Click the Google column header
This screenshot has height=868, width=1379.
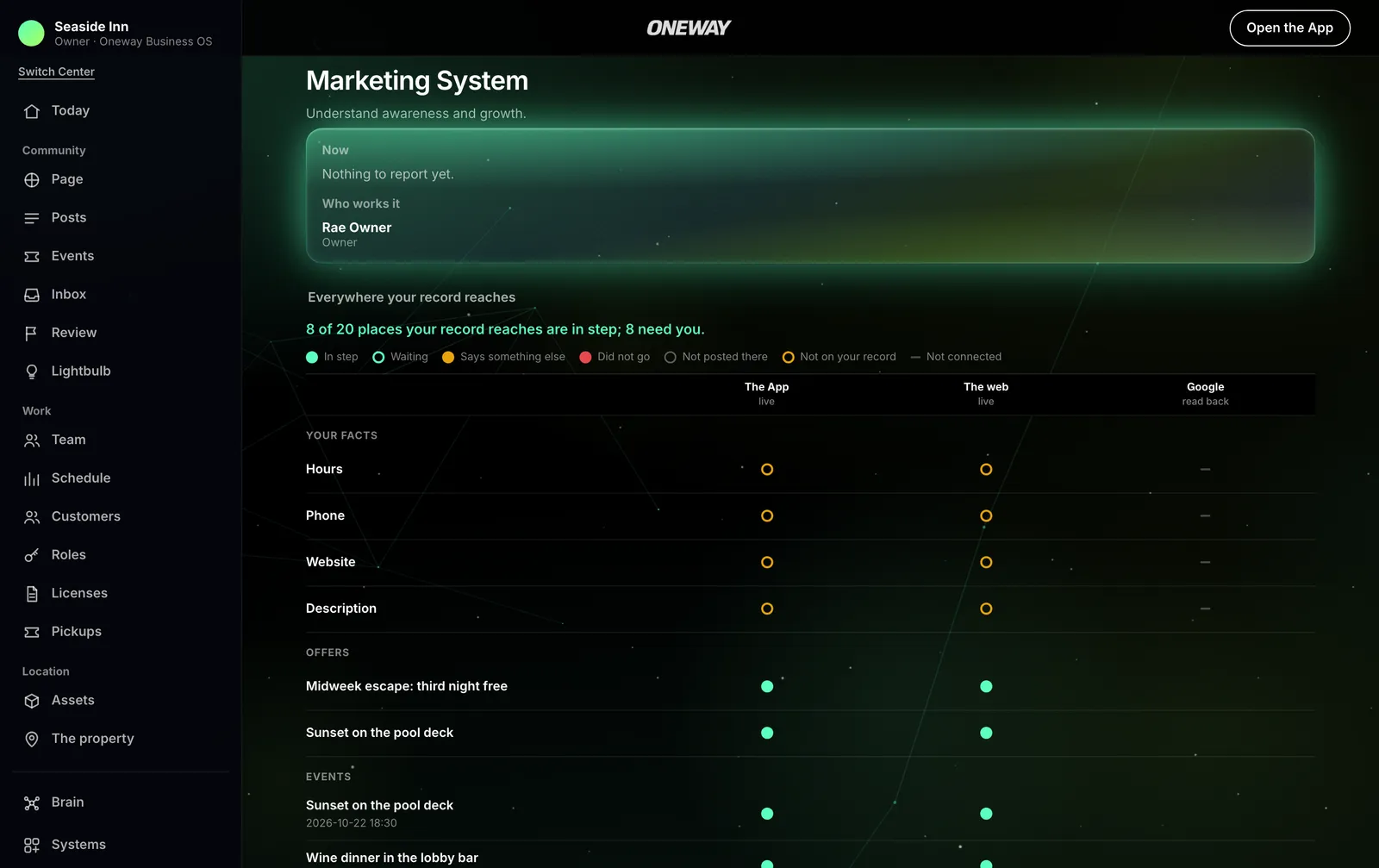(1205, 394)
